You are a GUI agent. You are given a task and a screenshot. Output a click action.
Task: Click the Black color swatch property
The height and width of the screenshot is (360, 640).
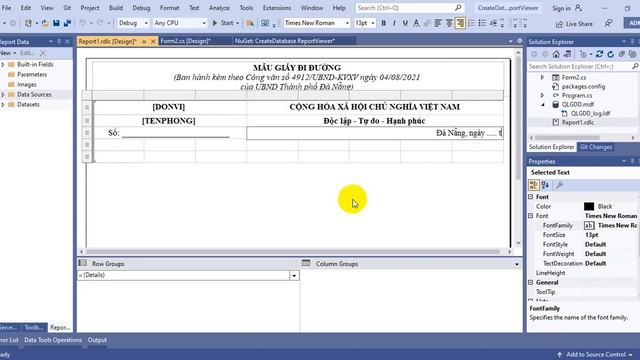[589, 207]
